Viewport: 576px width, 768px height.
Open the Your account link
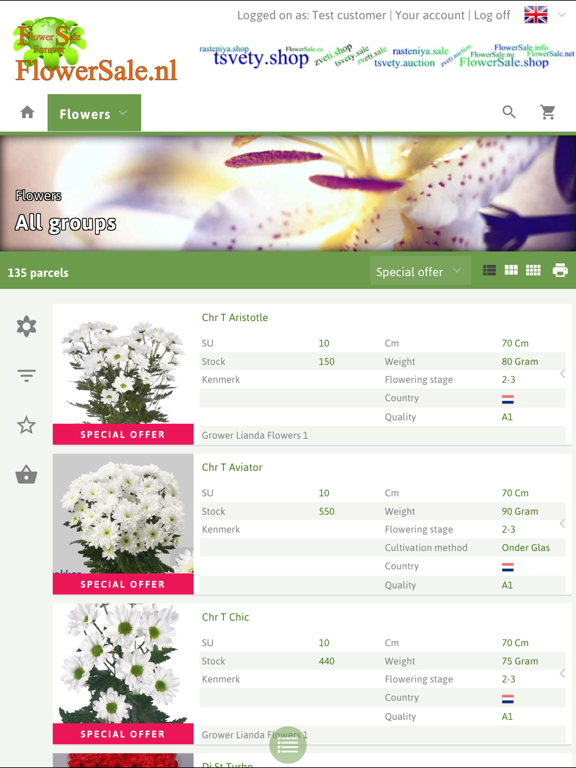(430, 15)
